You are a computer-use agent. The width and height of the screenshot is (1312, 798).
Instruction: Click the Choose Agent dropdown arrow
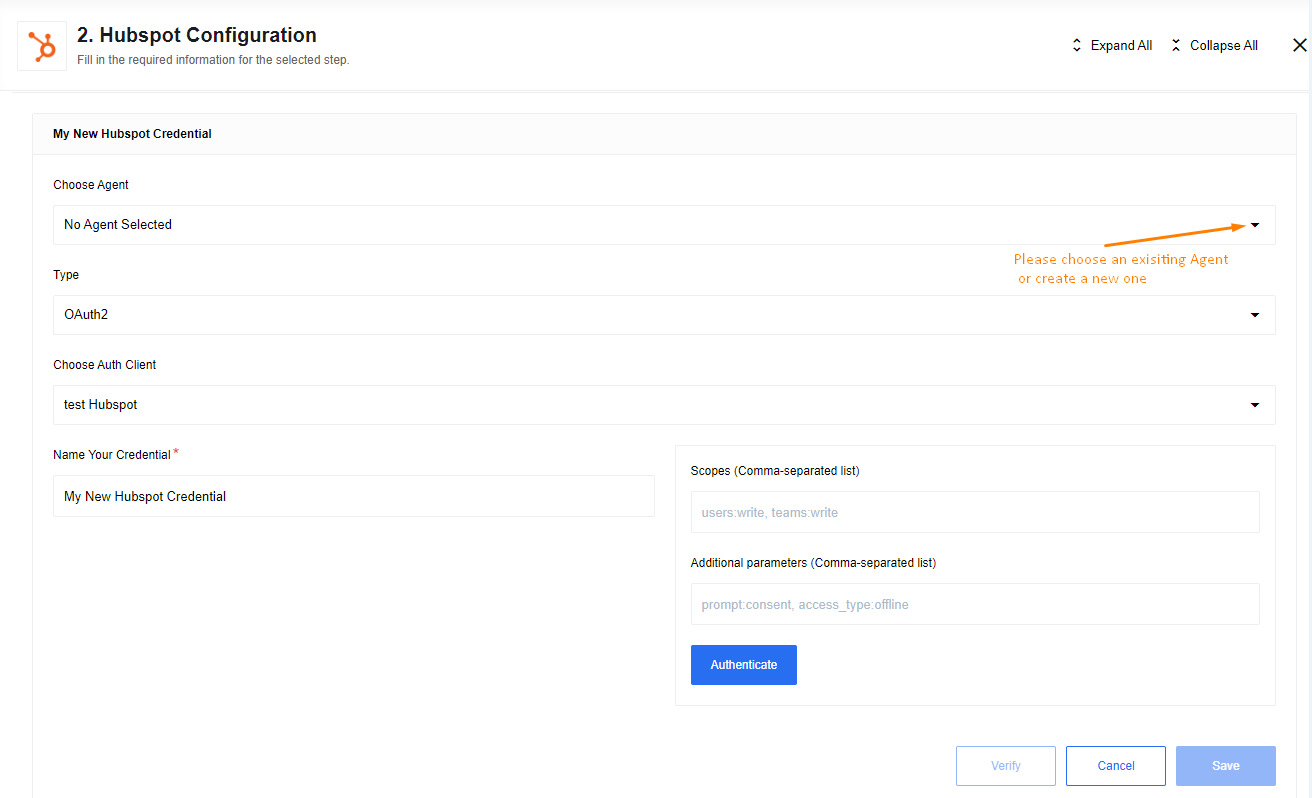1255,225
